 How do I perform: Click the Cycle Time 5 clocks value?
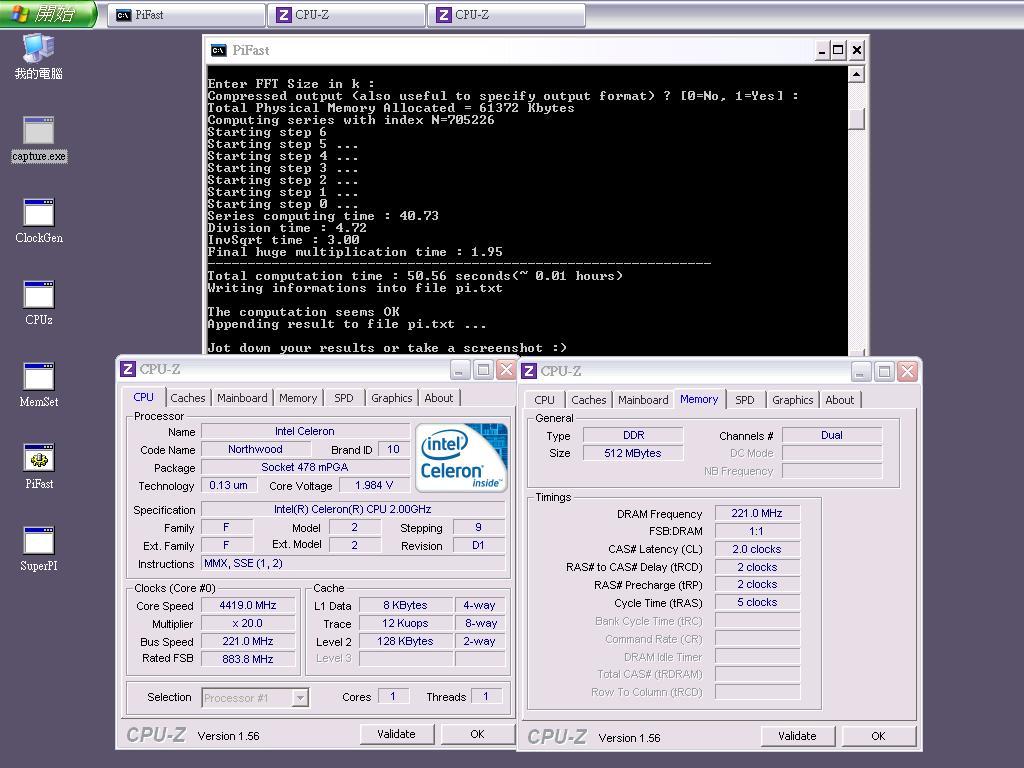pyautogui.click(x=757, y=602)
